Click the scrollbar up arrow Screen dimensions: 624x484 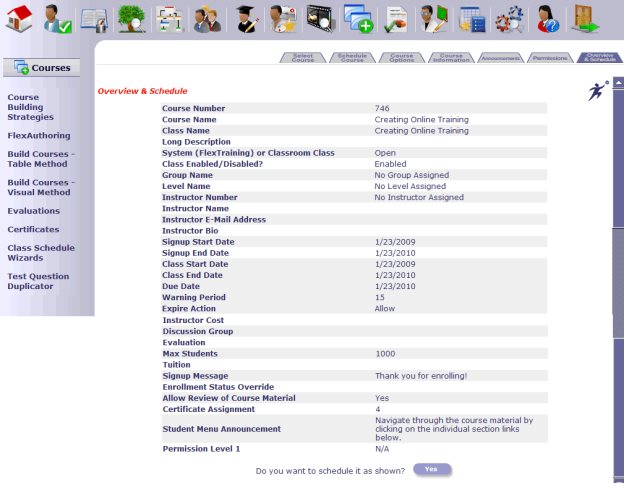click(x=618, y=83)
